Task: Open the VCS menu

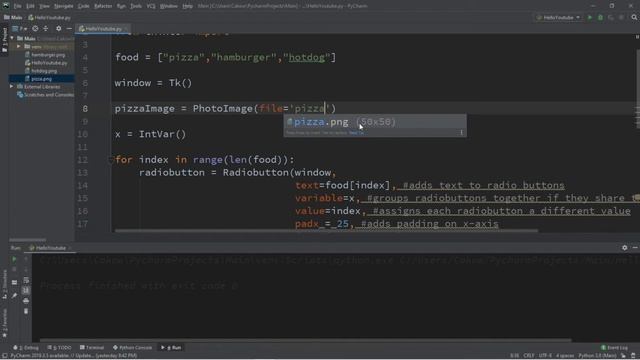Action: [151, 6]
